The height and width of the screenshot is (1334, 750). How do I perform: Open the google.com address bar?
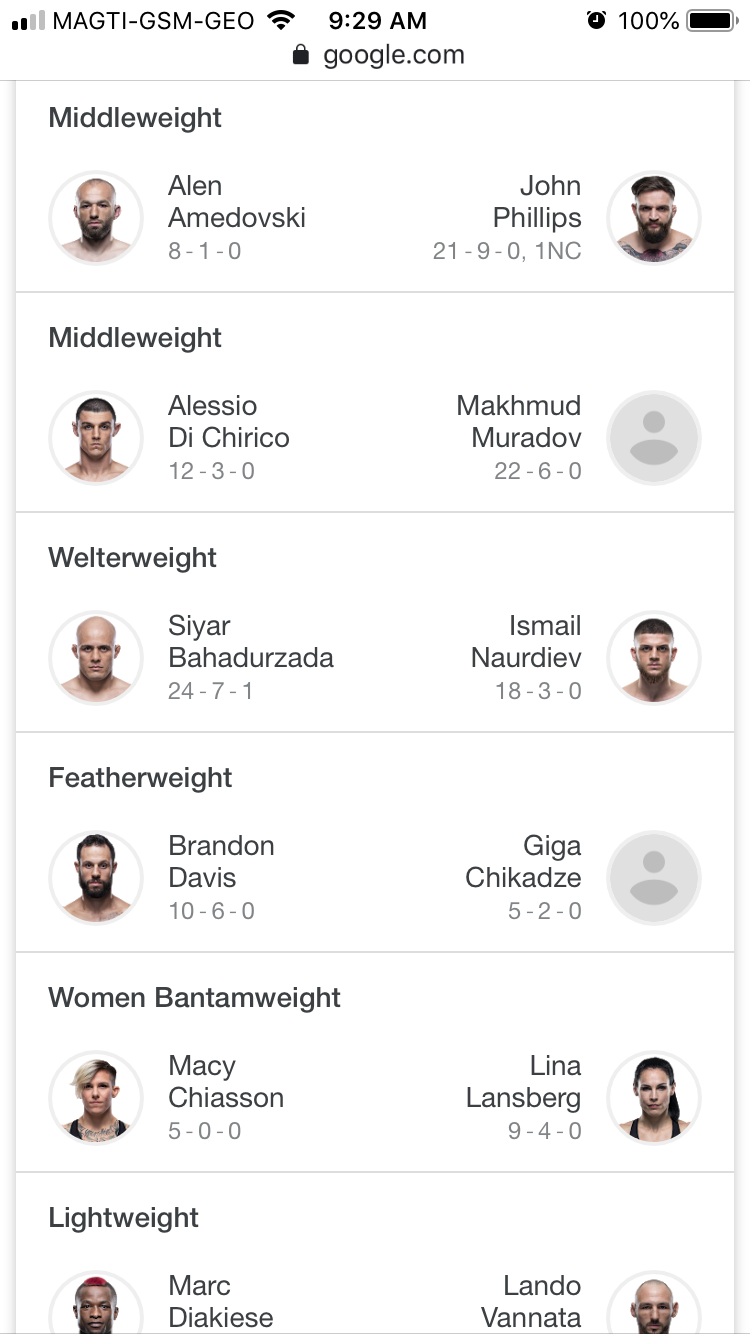(x=393, y=55)
